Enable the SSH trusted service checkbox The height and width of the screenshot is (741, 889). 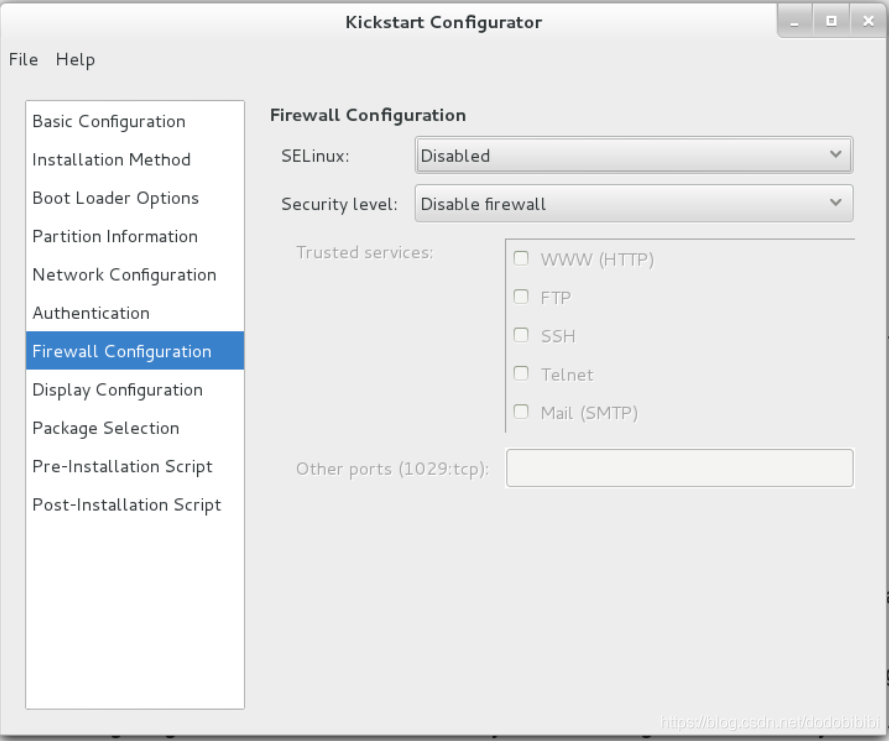[521, 335]
